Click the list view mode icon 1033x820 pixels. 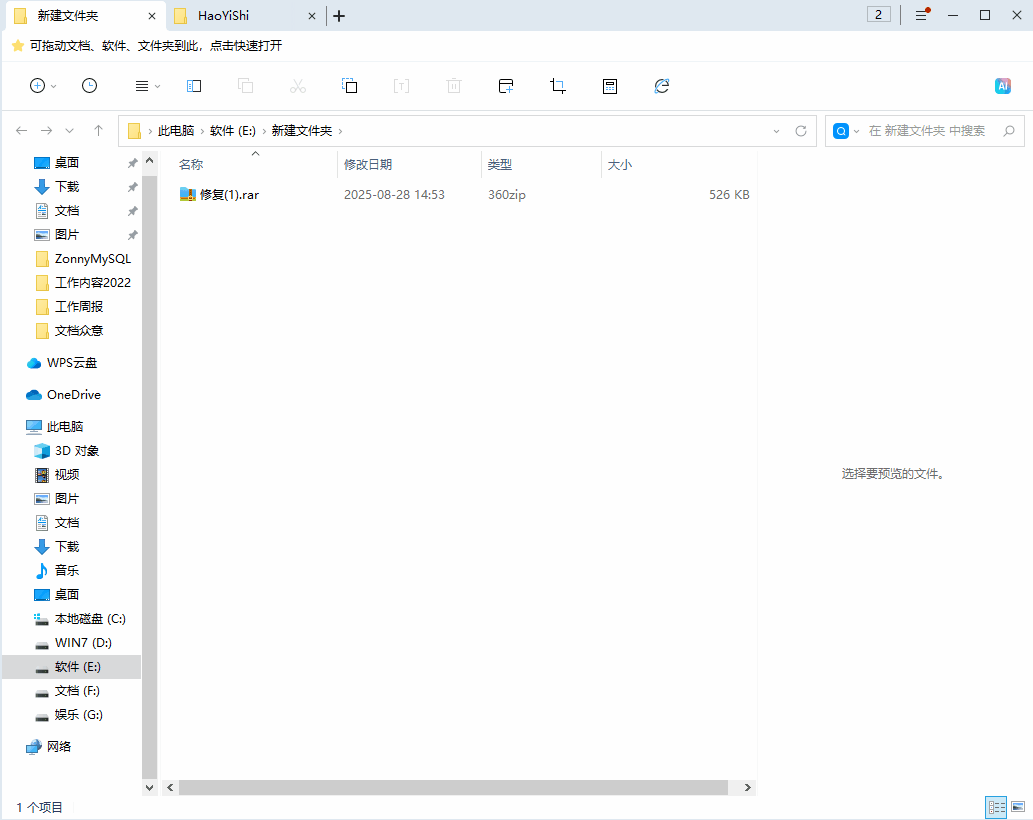142,86
